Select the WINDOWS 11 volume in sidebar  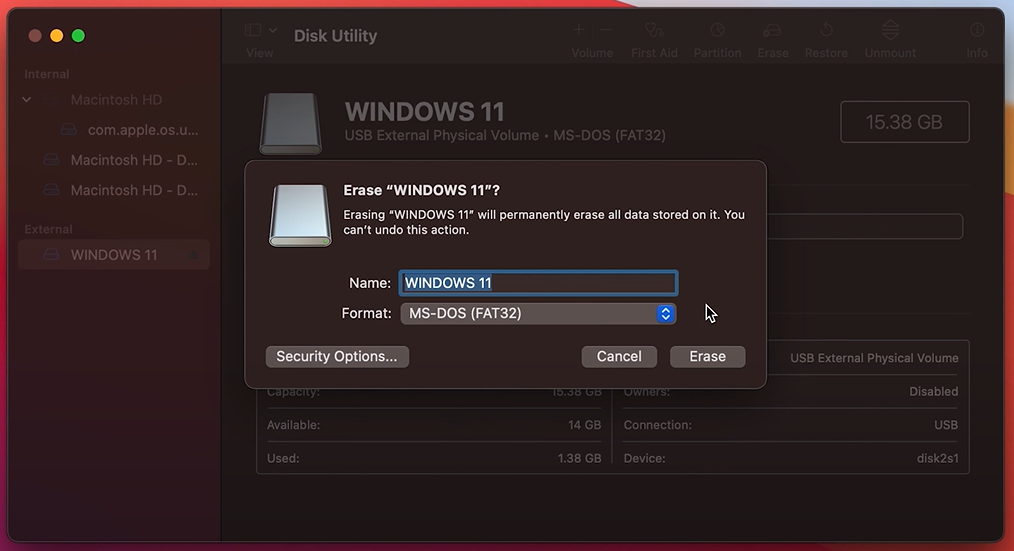click(x=114, y=255)
